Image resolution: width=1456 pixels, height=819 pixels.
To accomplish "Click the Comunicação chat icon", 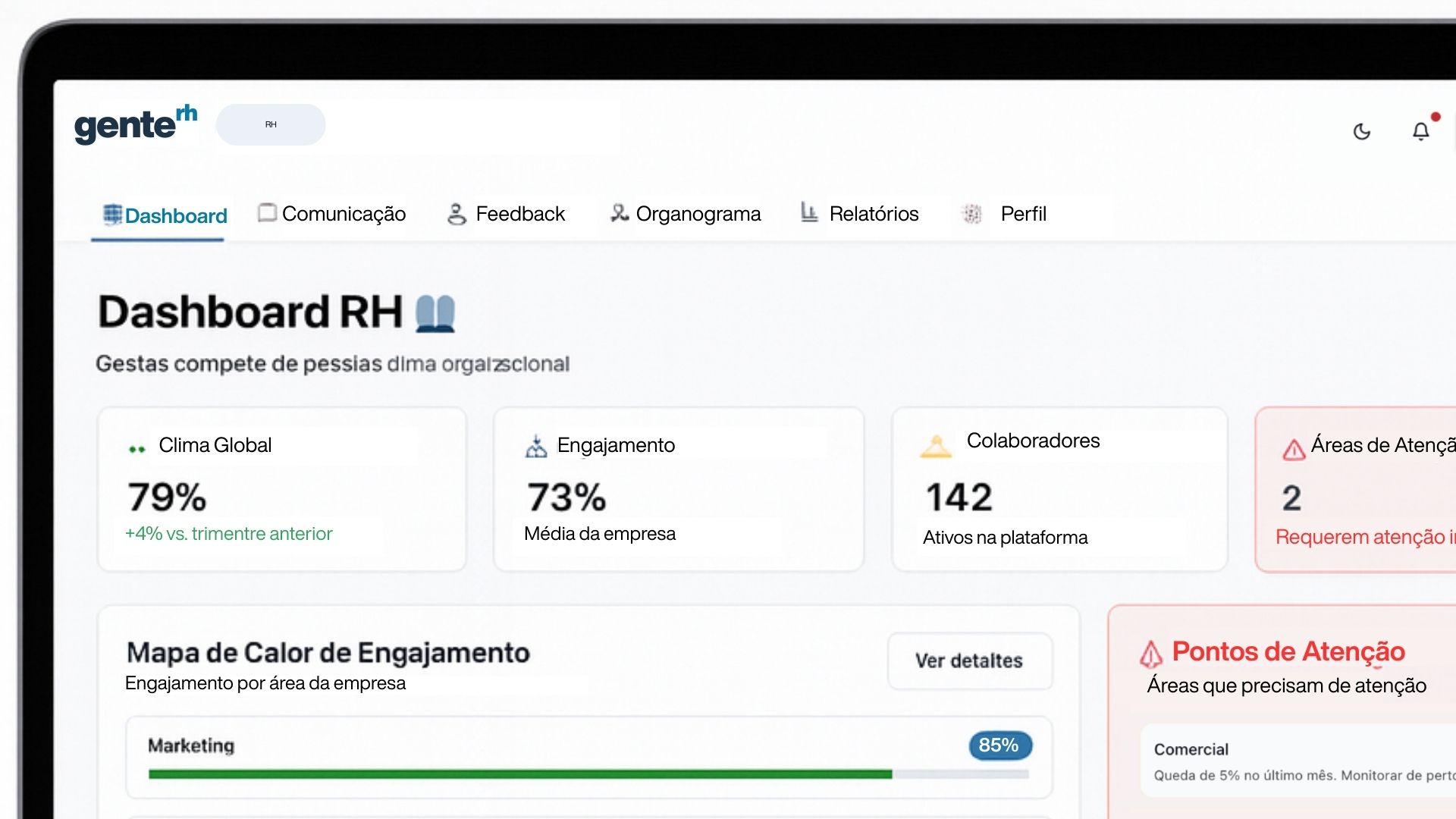I will (267, 212).
